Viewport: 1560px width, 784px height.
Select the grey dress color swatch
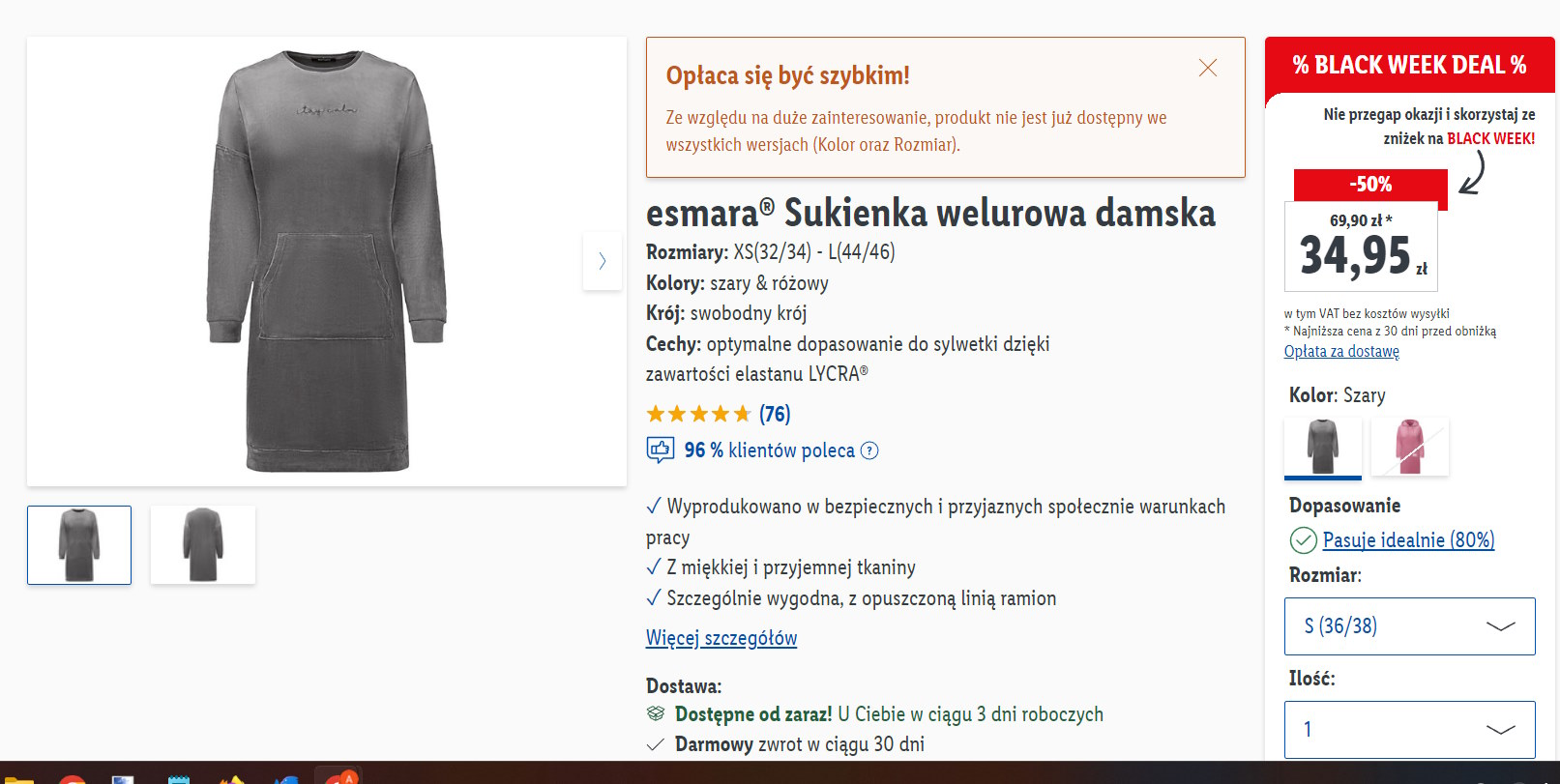click(x=1322, y=447)
